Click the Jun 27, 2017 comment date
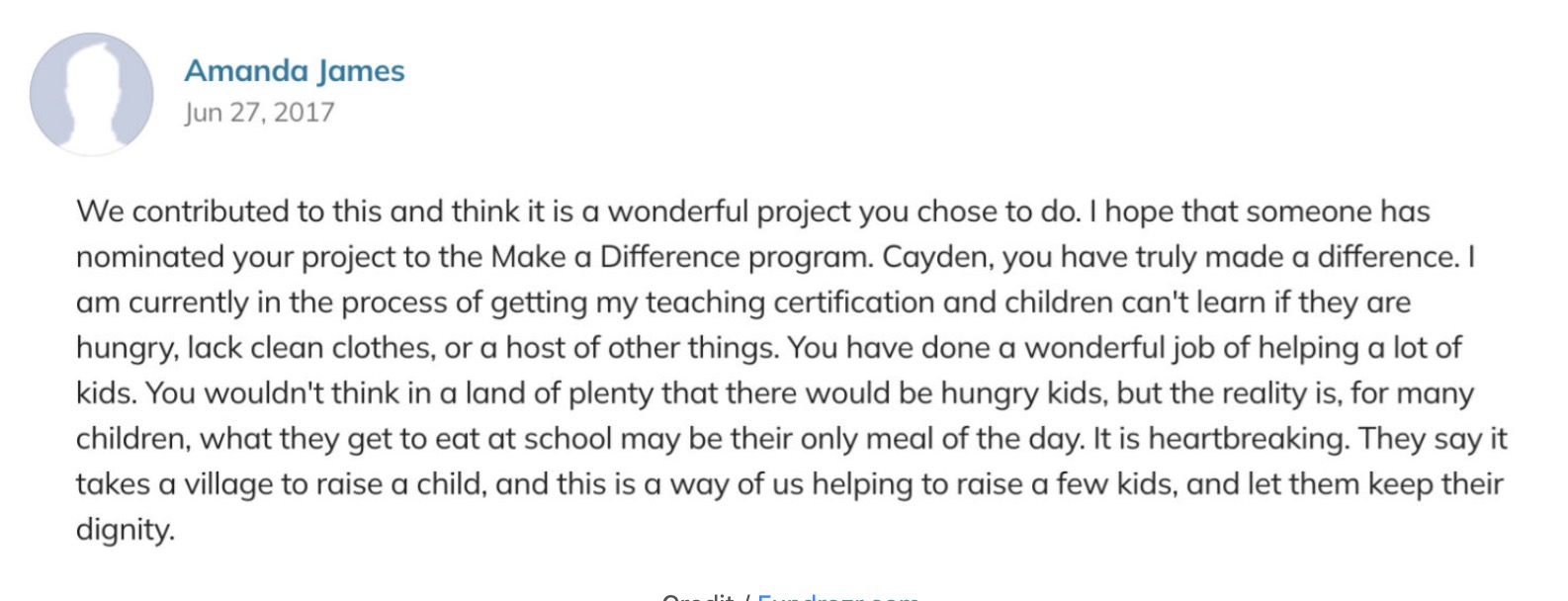The image size is (1568, 601). [x=259, y=113]
